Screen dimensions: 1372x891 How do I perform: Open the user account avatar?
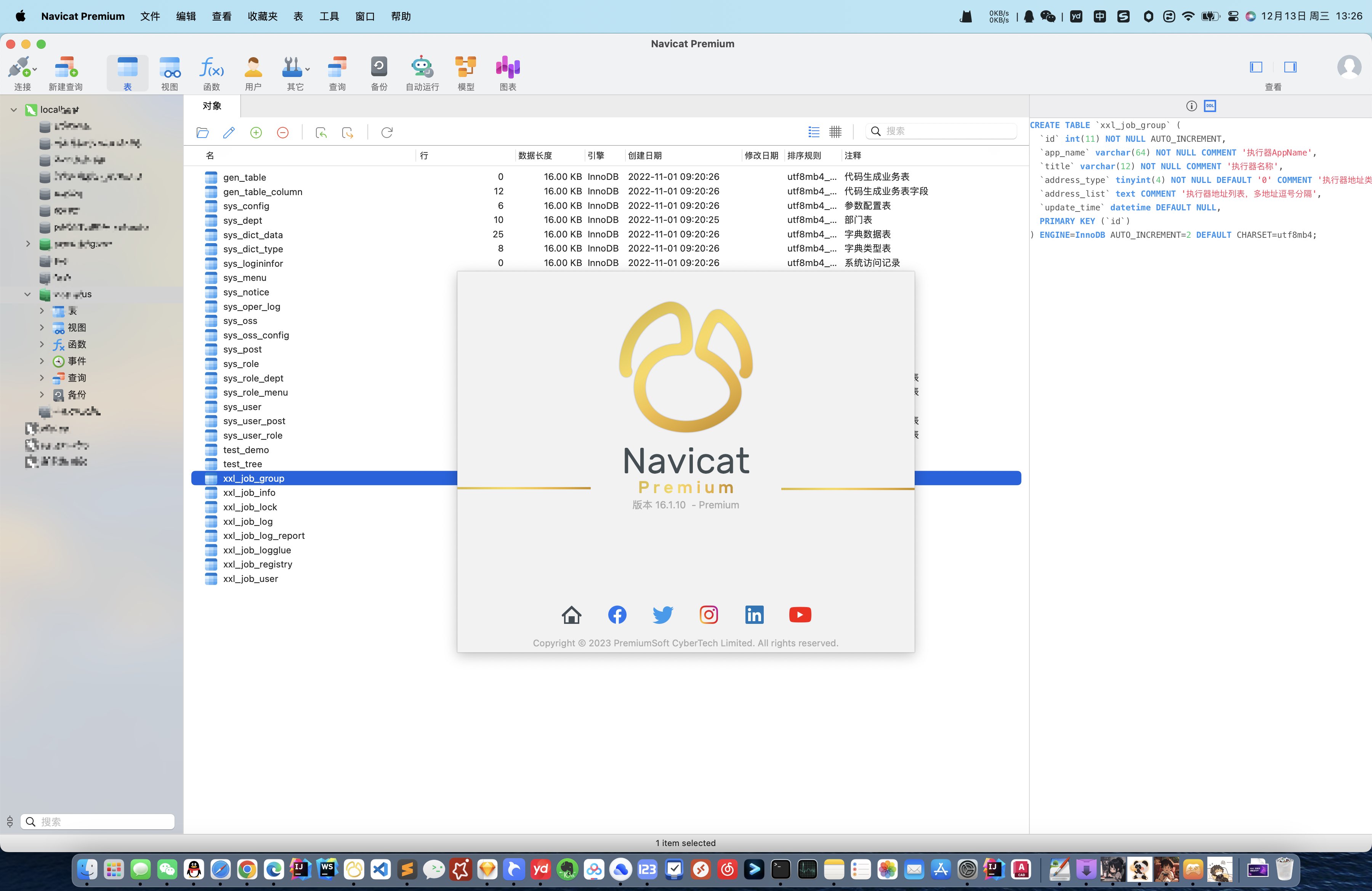1350,67
